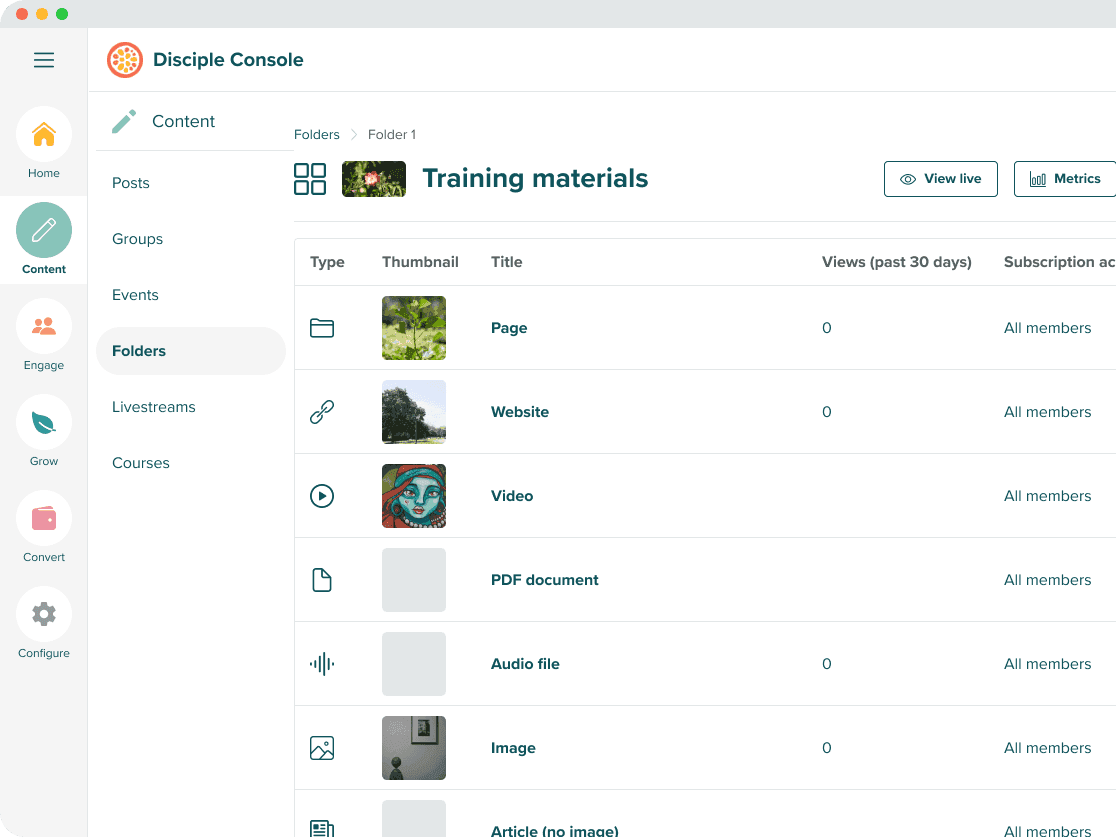Open the Convert wallet icon
The width and height of the screenshot is (1116, 837).
(x=44, y=518)
